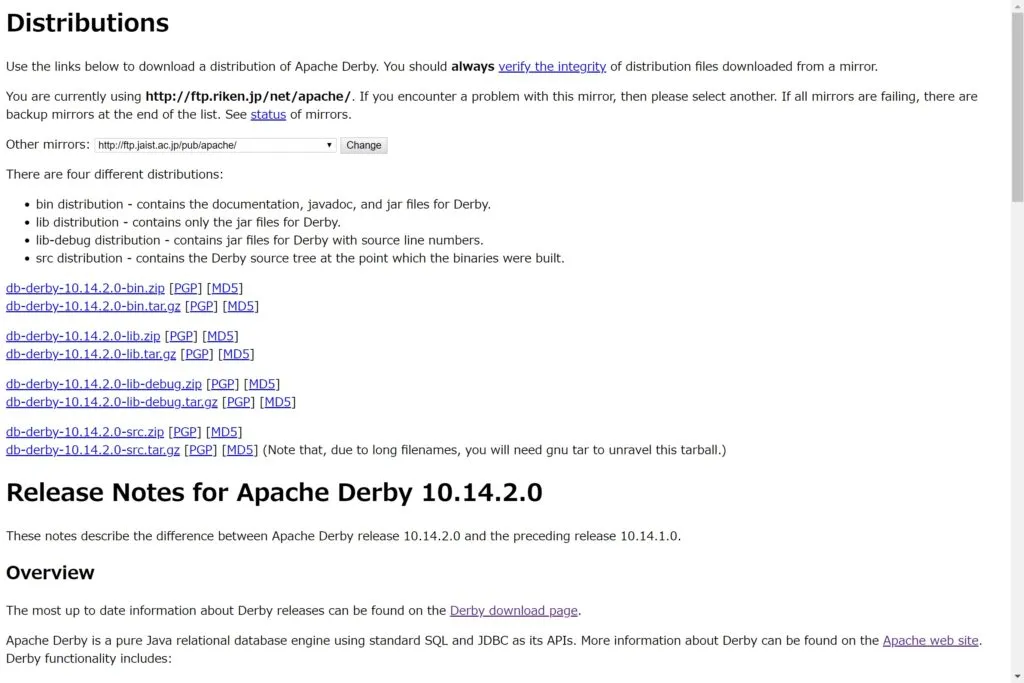Viewport: 1024px width, 683px height.
Task: Click the 'Overview' heading
Action: coord(50,573)
